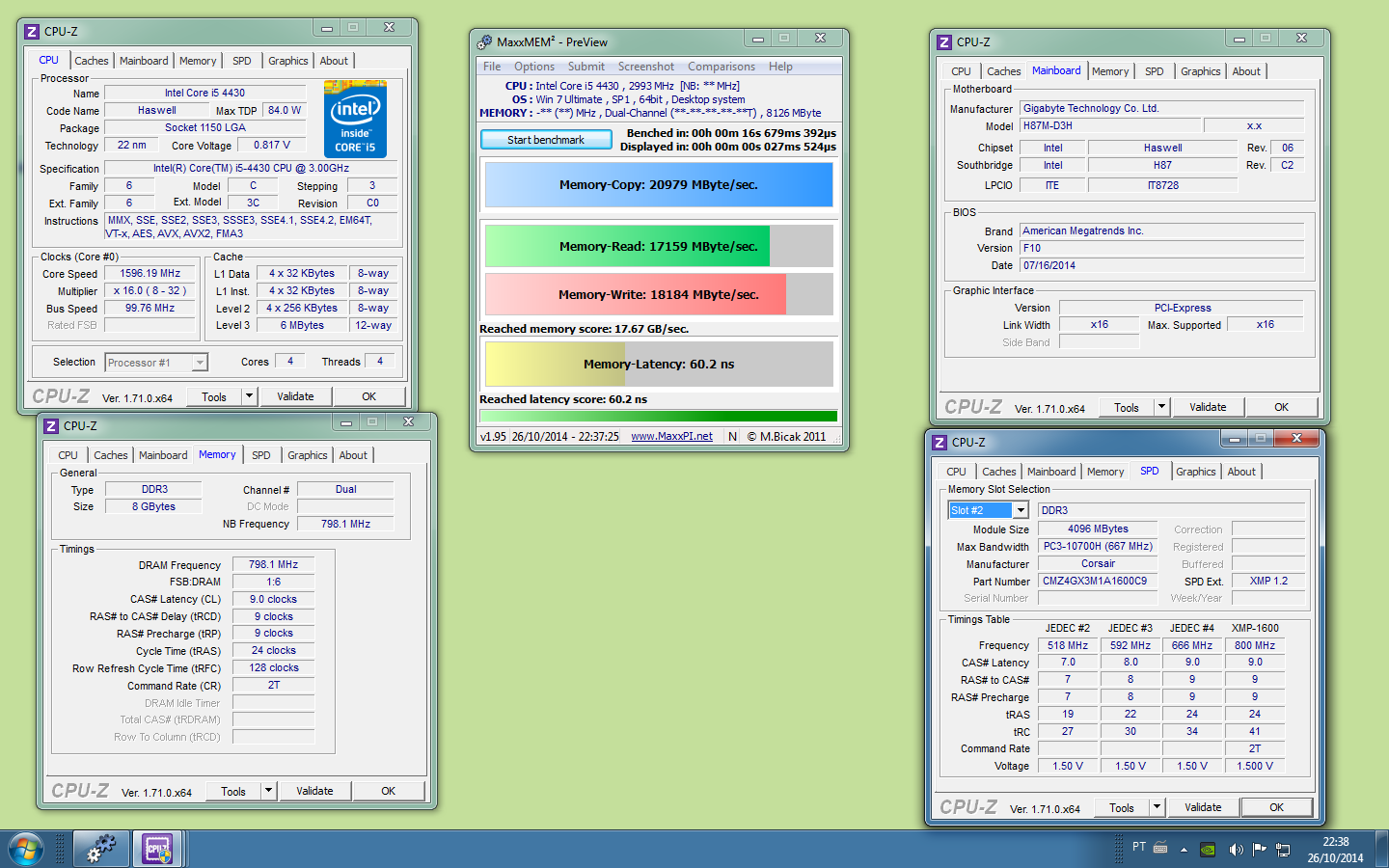
Task: Open the Comparisons menu in MaxxMem
Action: point(722,67)
